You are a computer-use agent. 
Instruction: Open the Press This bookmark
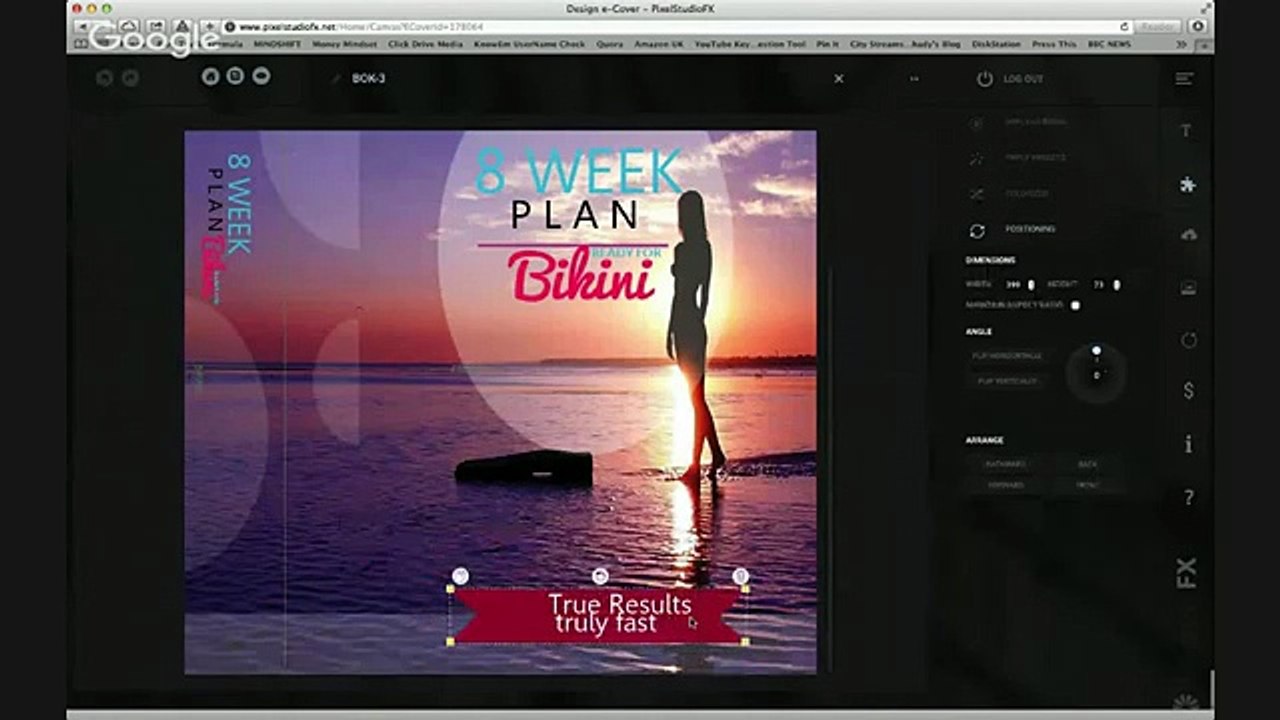point(1054,45)
